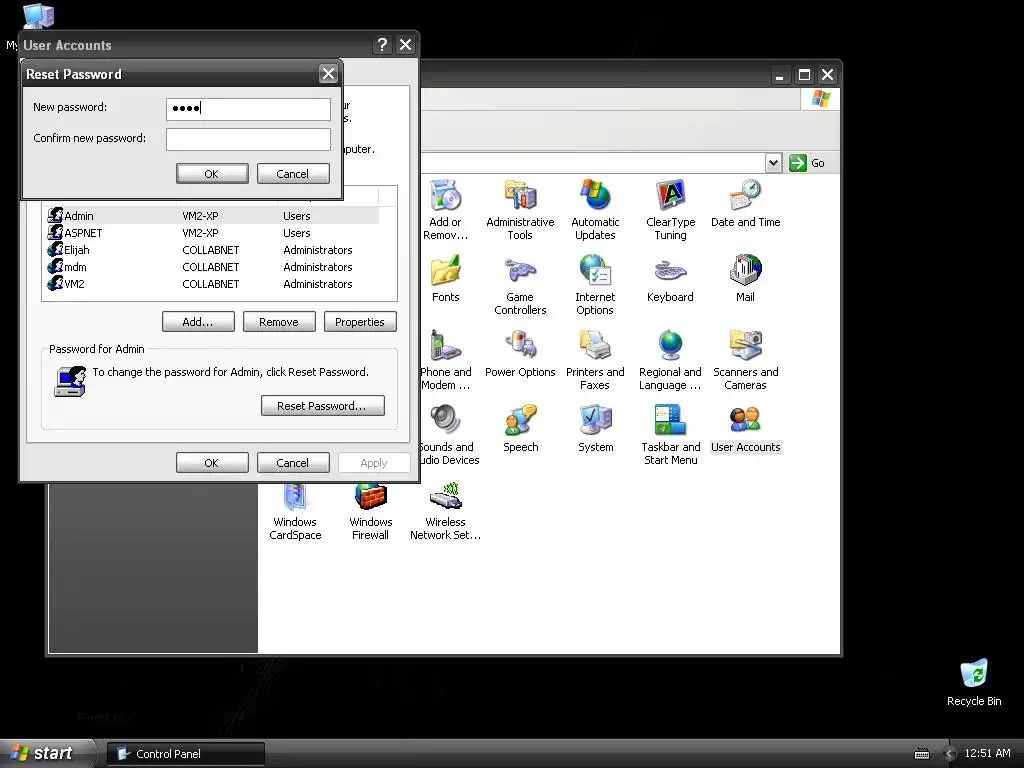Click the Remove user button
Viewport: 1024px width, 768px height.
point(279,322)
